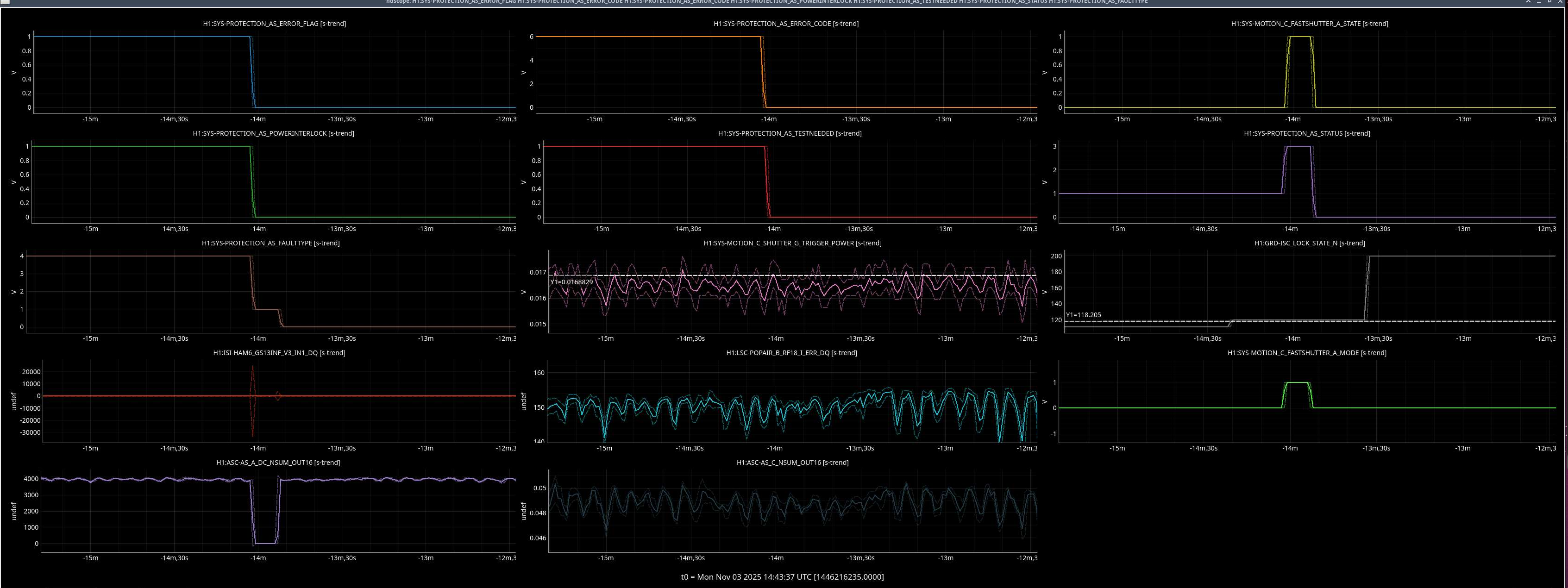This screenshot has height=588, width=1568.
Task: Click the AS_POWERINTERLOCK plot title
Action: click(273, 133)
